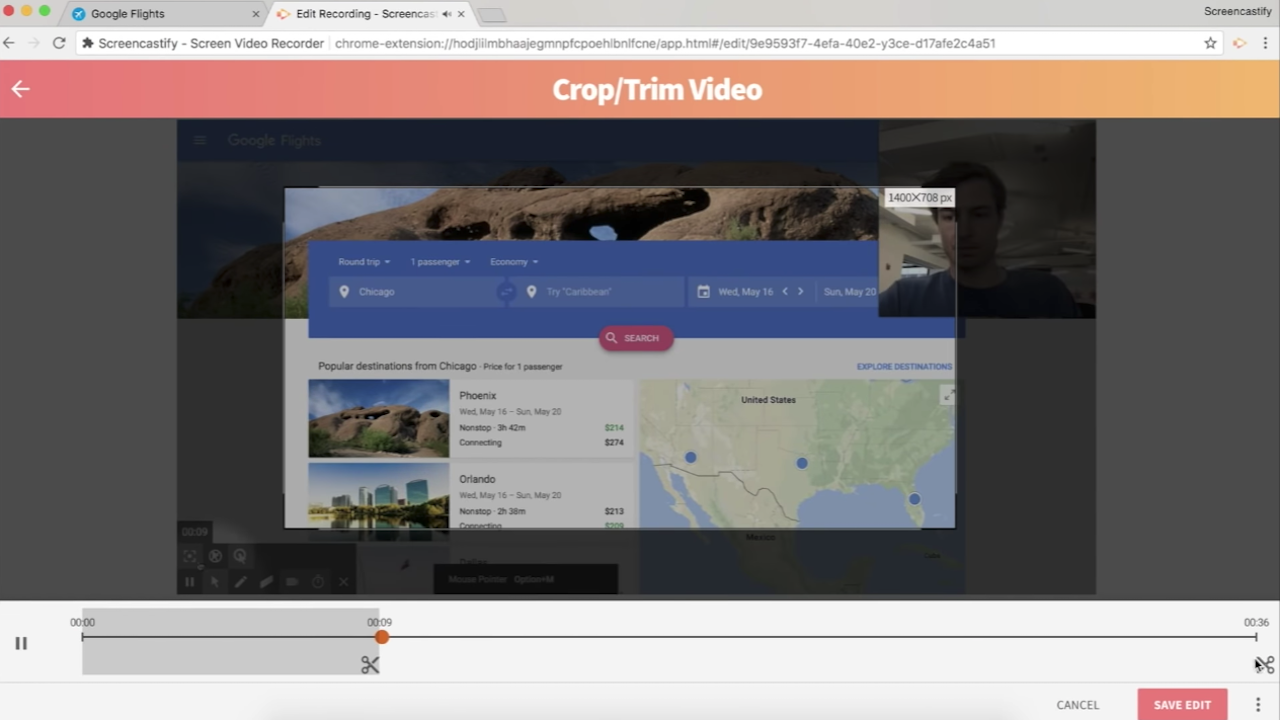Open the three-dot more options menu beside Save Edit

click(1258, 705)
